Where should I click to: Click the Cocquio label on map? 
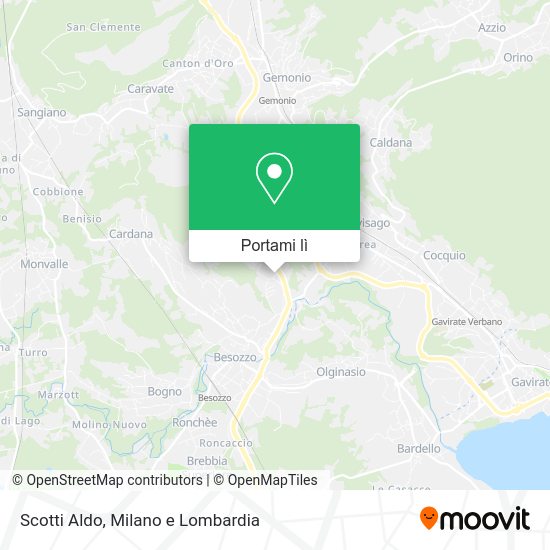(x=444, y=255)
